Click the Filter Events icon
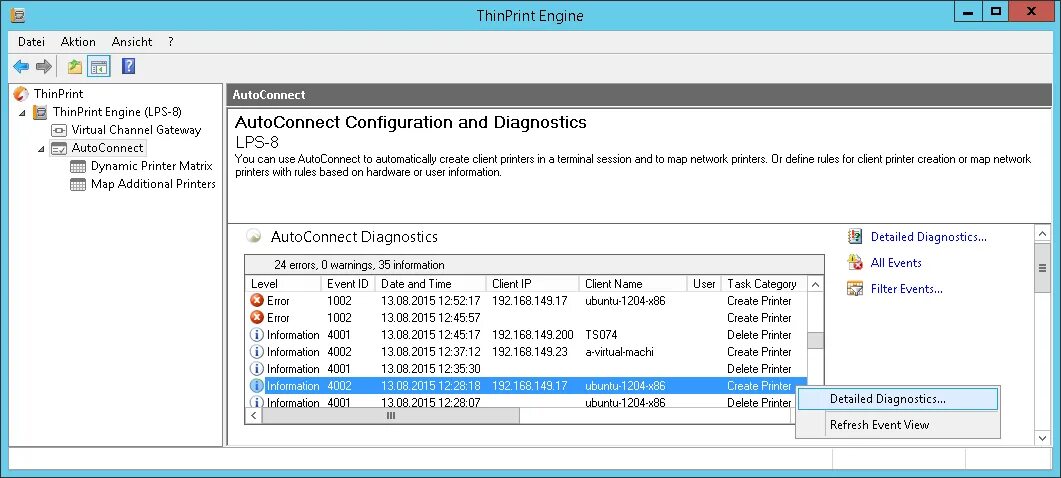Viewport: 1061px width, 478px height. (855, 288)
